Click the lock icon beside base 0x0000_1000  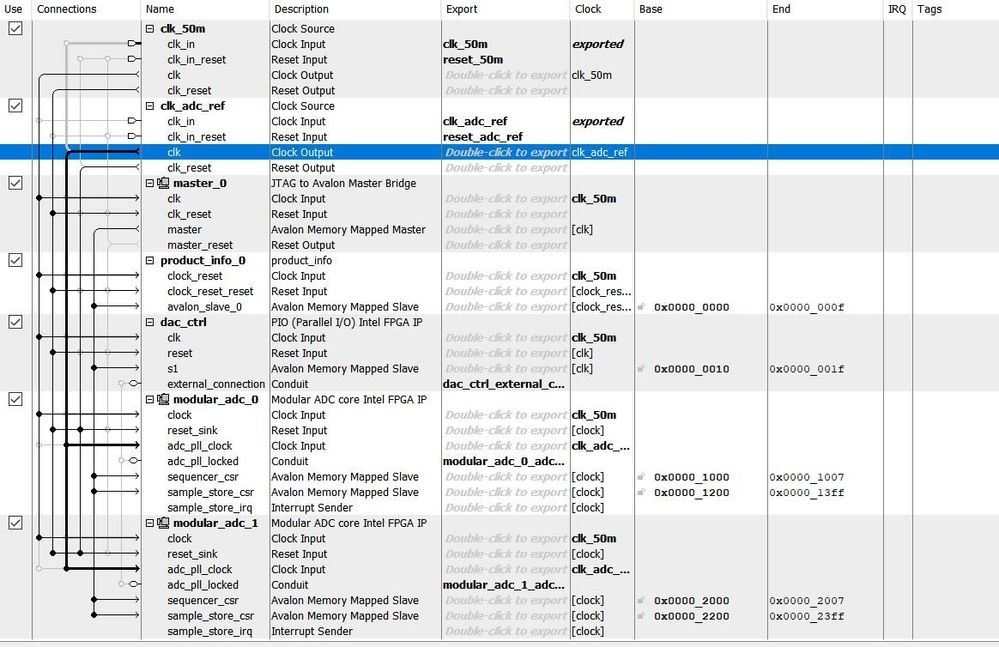pos(642,476)
